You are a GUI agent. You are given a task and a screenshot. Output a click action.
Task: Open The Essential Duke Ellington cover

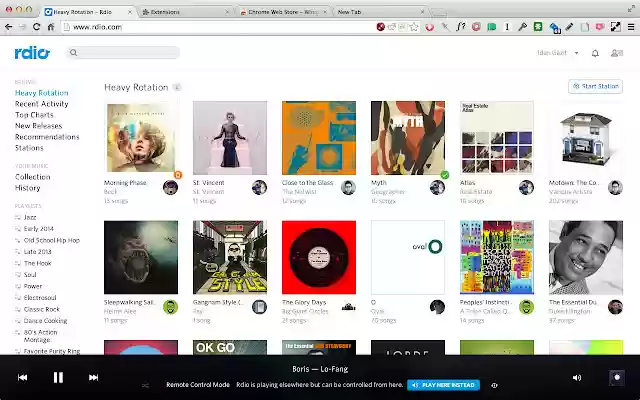[x=586, y=257]
